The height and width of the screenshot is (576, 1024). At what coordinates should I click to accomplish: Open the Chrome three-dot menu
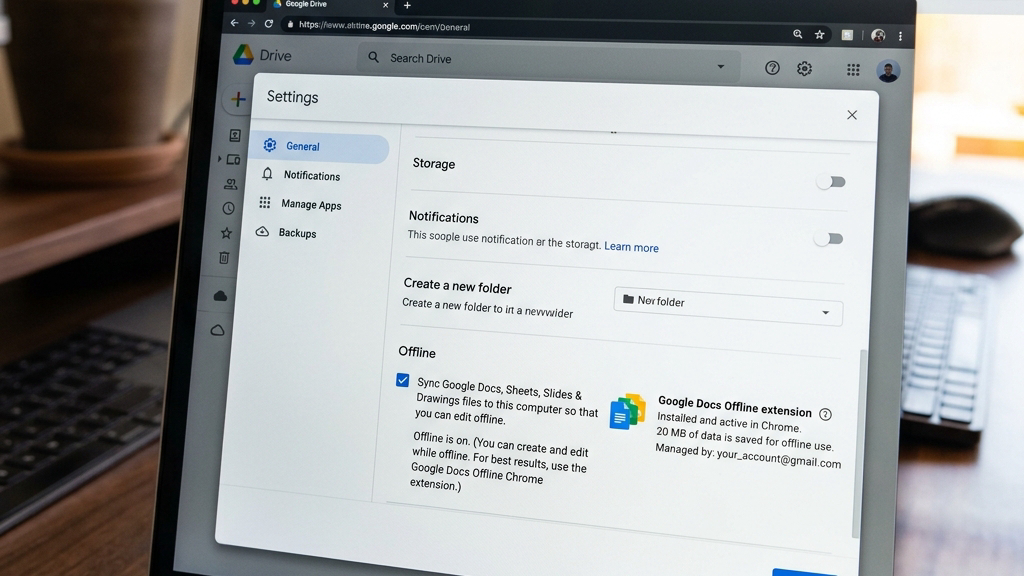click(900, 36)
